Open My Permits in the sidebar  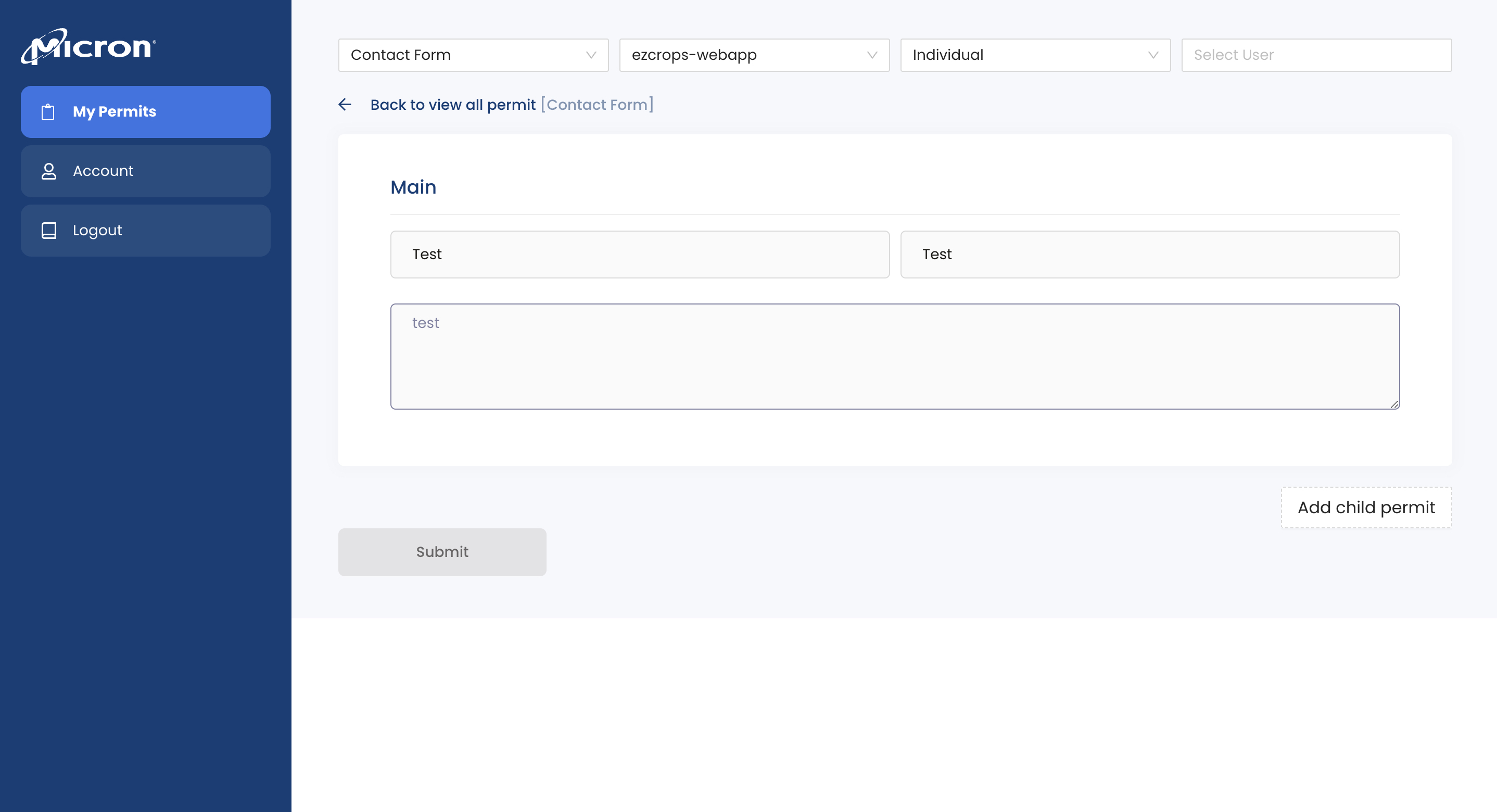[x=146, y=111]
